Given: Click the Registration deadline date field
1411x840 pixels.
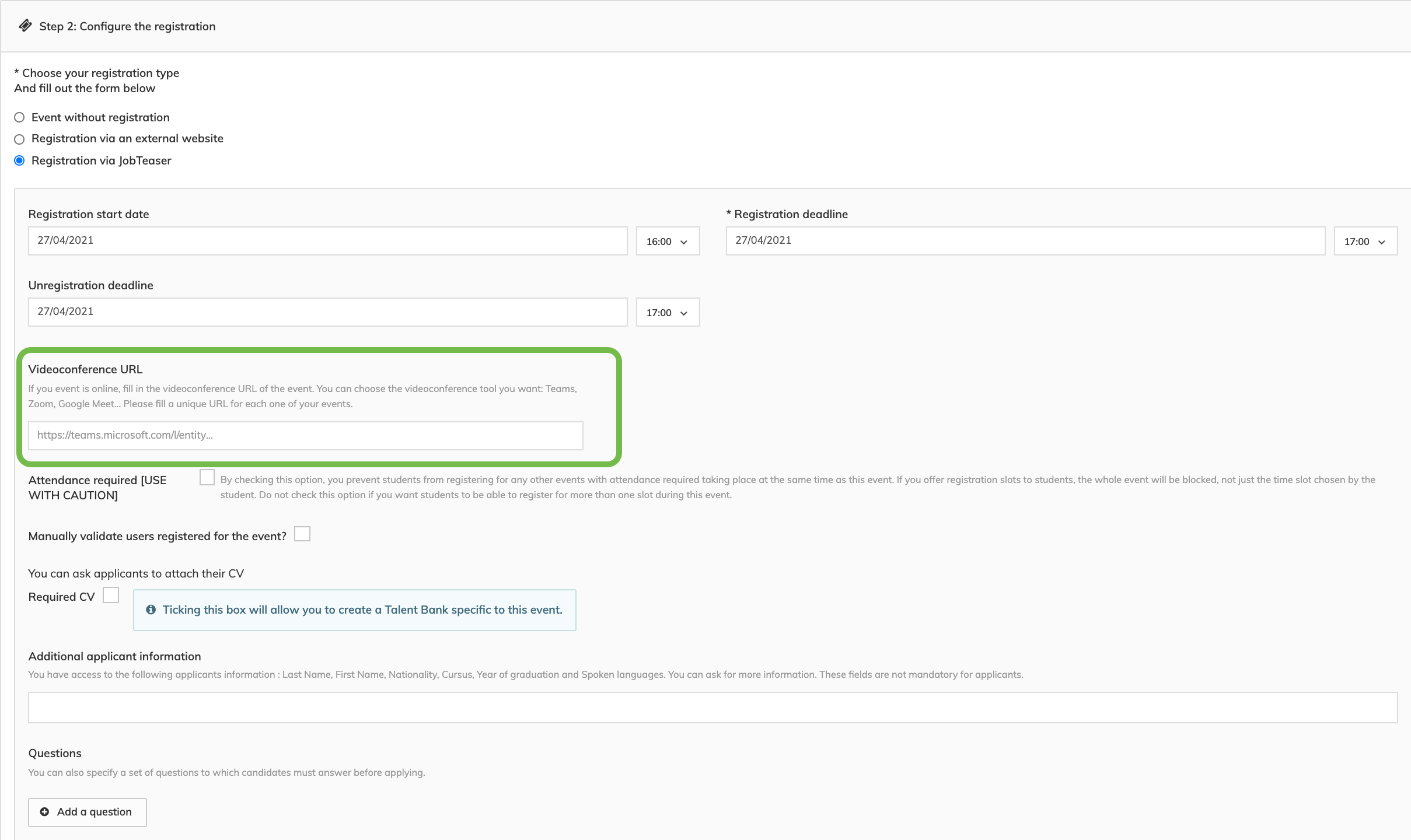Looking at the screenshot, I should point(1025,240).
